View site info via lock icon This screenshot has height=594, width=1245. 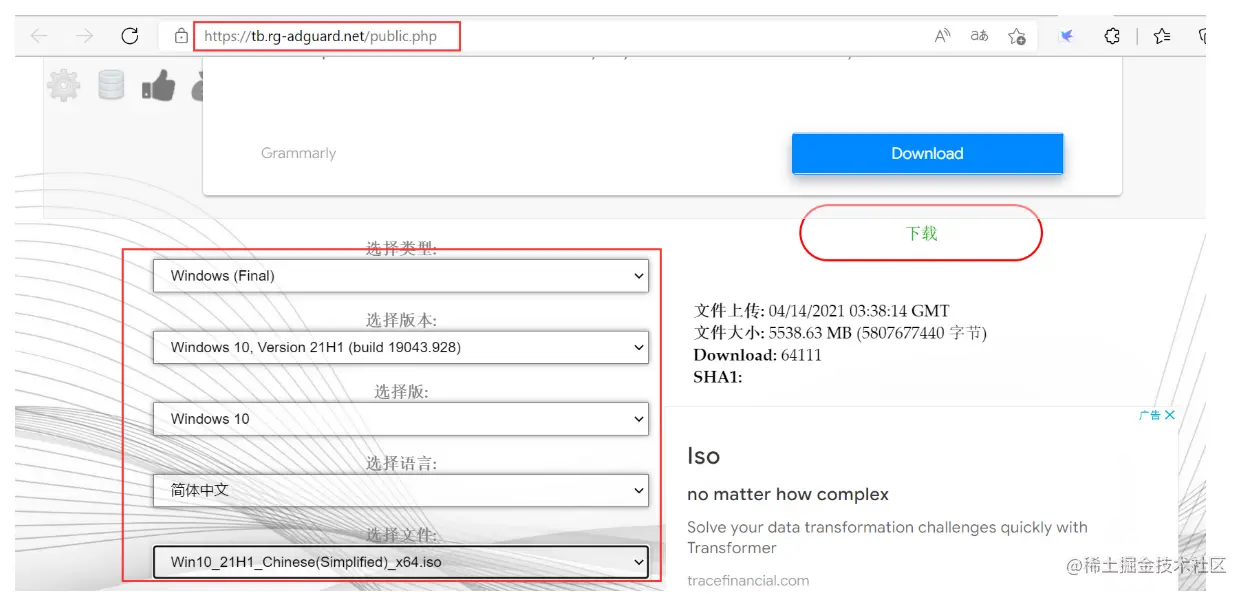(x=181, y=36)
